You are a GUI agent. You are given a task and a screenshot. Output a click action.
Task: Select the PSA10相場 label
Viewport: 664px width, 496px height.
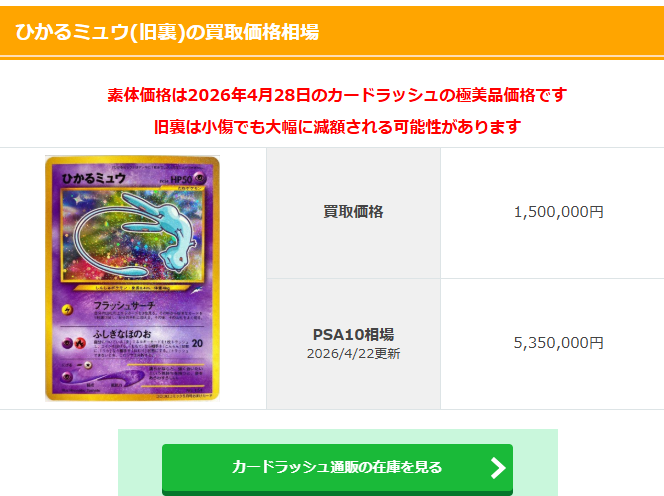353,335
